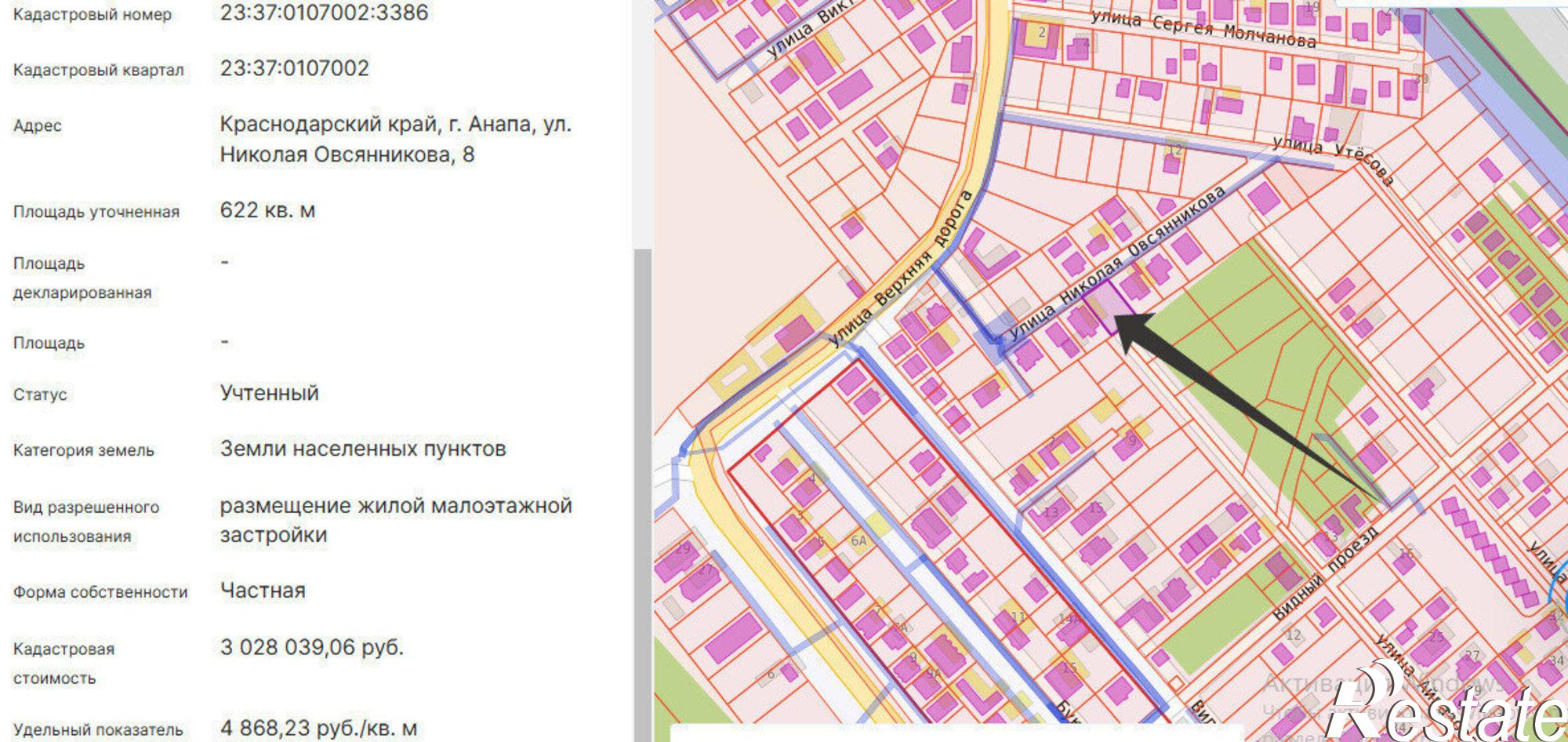This screenshot has width=1568, height=742.
Task: Click Видный проезд map label
Action: [1326, 573]
